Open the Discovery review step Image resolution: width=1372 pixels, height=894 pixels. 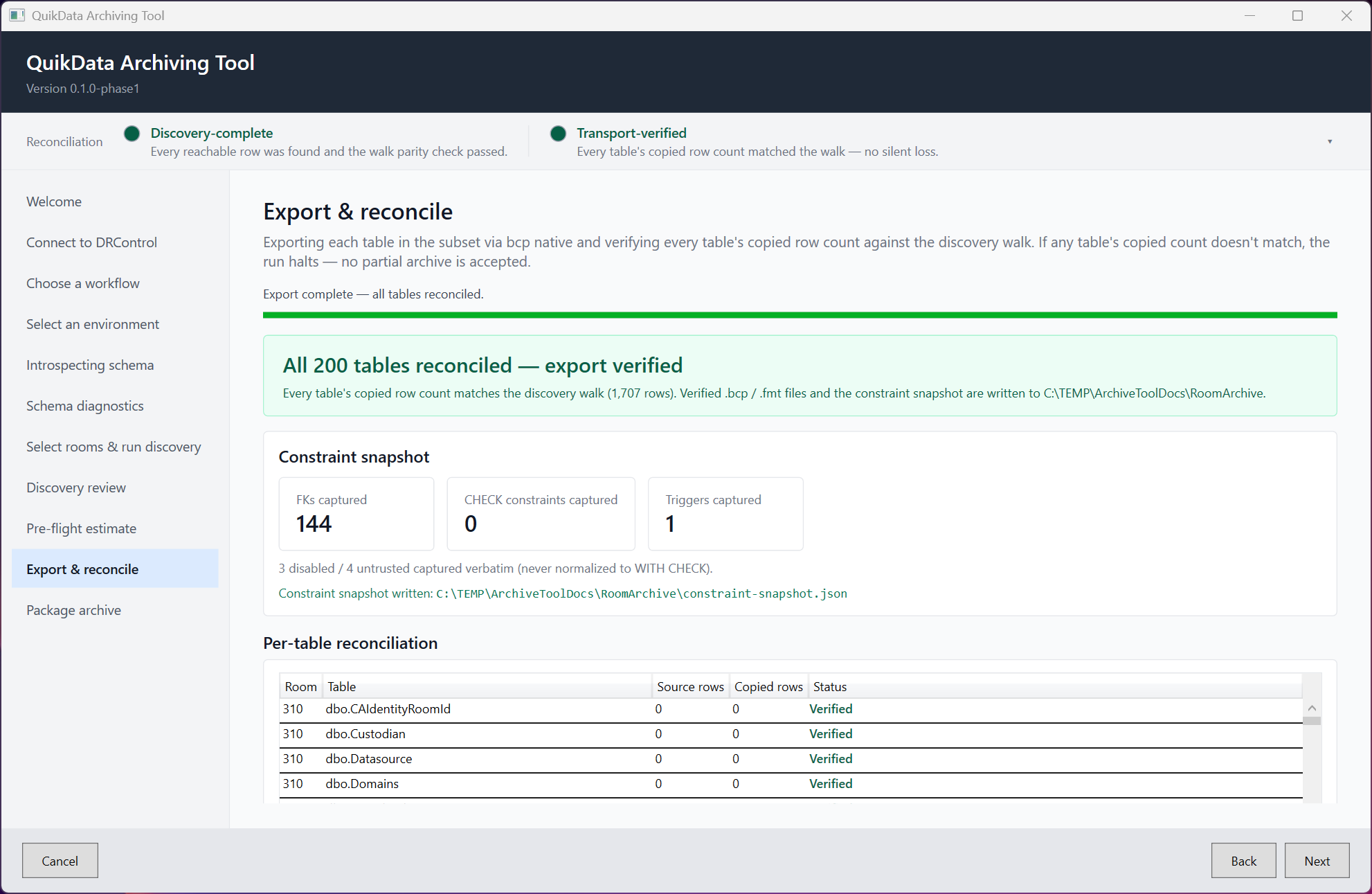pos(115,488)
